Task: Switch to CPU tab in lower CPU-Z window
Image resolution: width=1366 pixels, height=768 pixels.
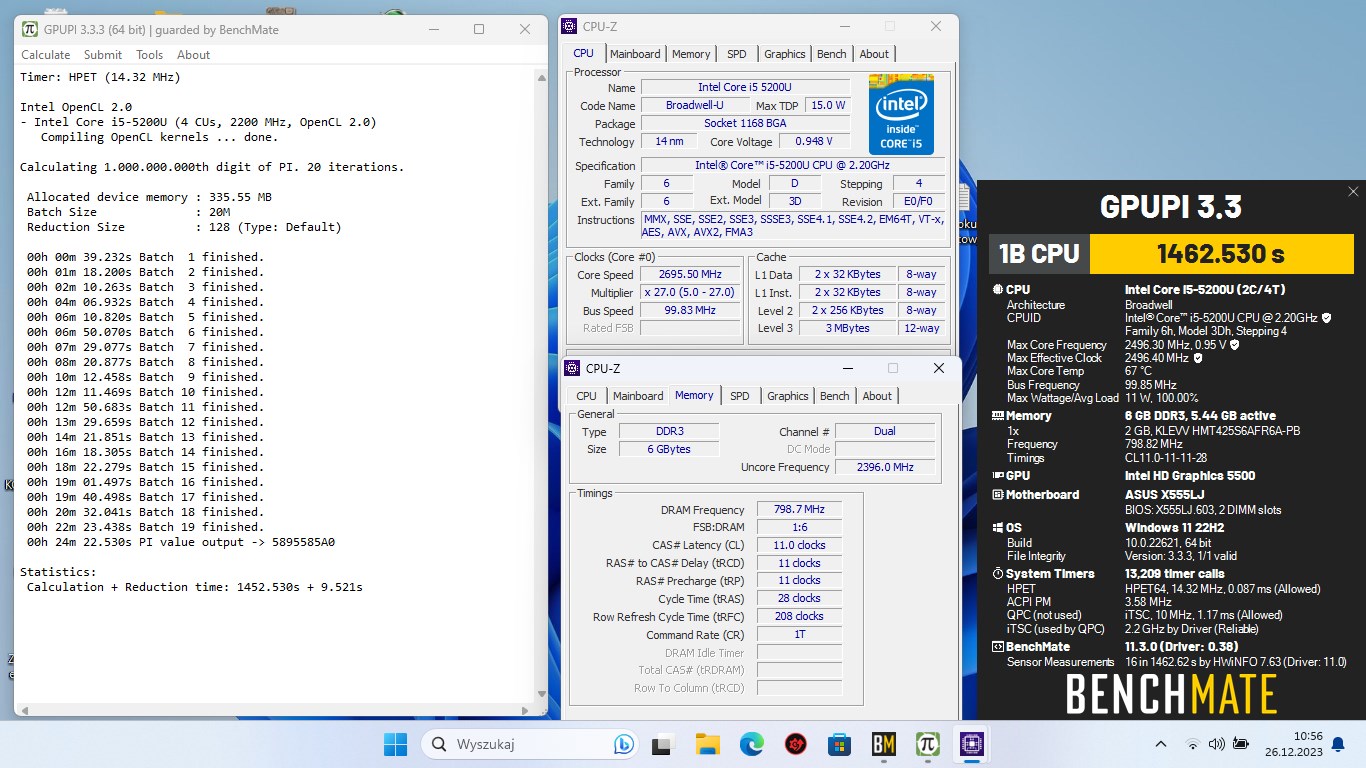Action: (x=587, y=396)
